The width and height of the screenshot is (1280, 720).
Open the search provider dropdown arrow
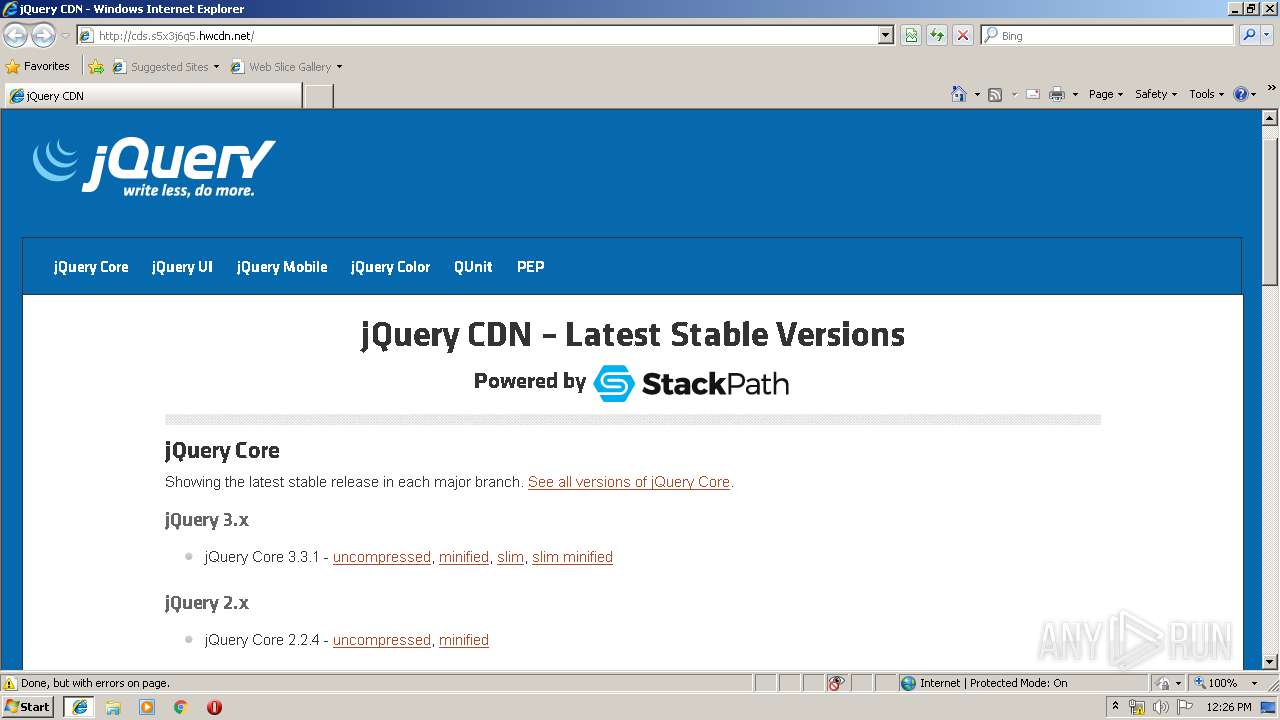pyautogui.click(x=1267, y=36)
